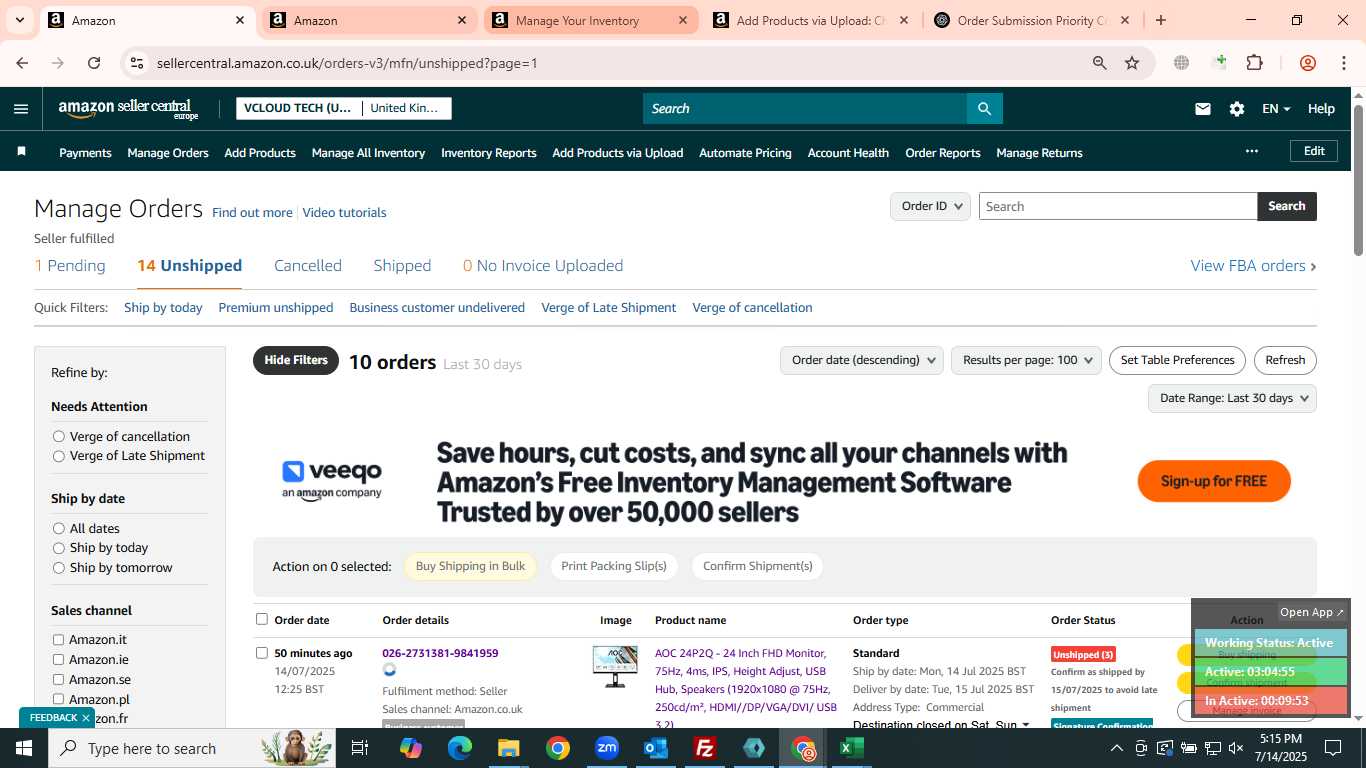Go back using browser back arrow
This screenshot has width=1366, height=768.
pos(22,63)
